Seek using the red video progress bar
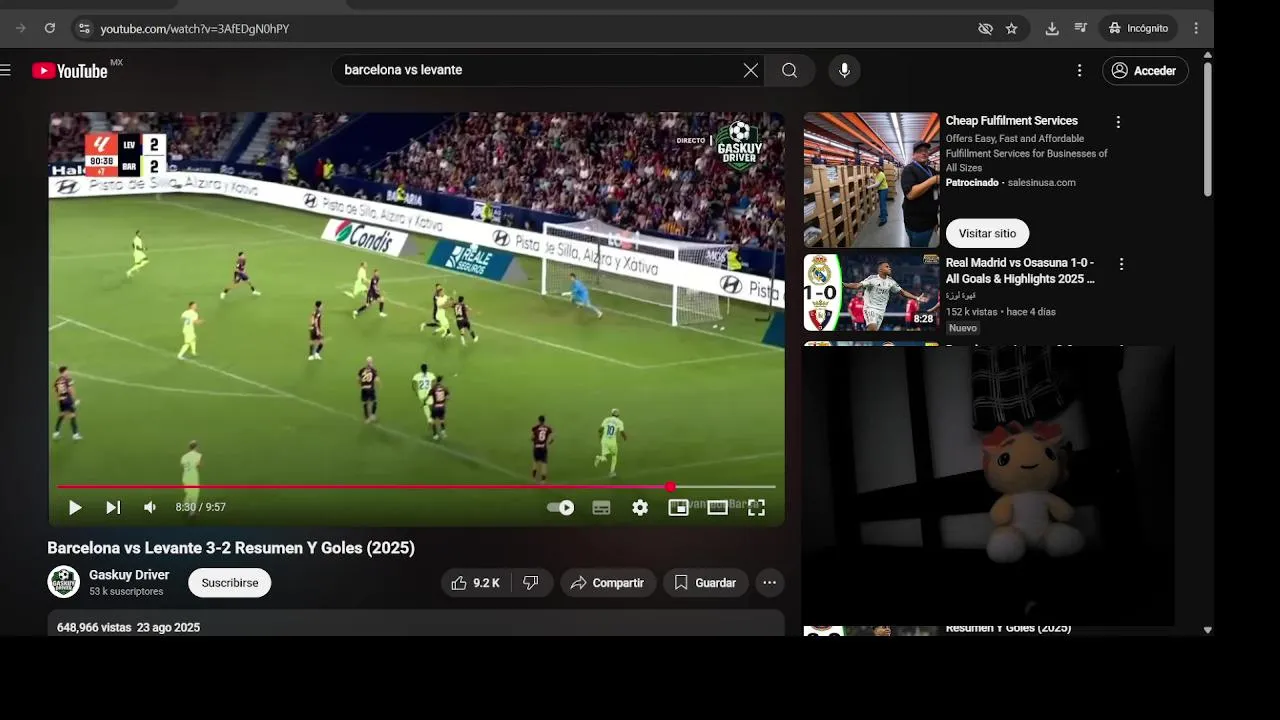 416,487
